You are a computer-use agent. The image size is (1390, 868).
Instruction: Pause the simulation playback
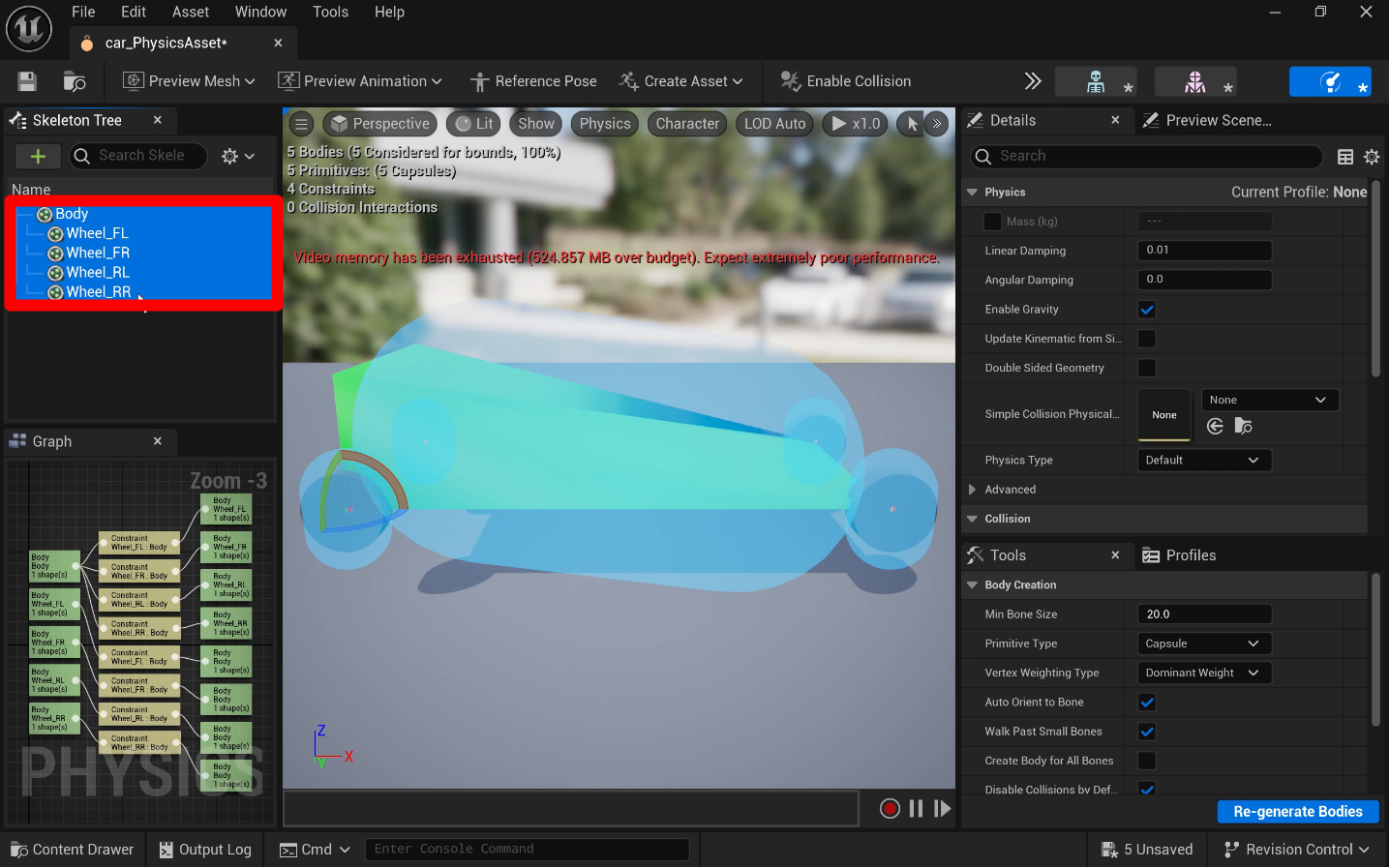(x=916, y=809)
